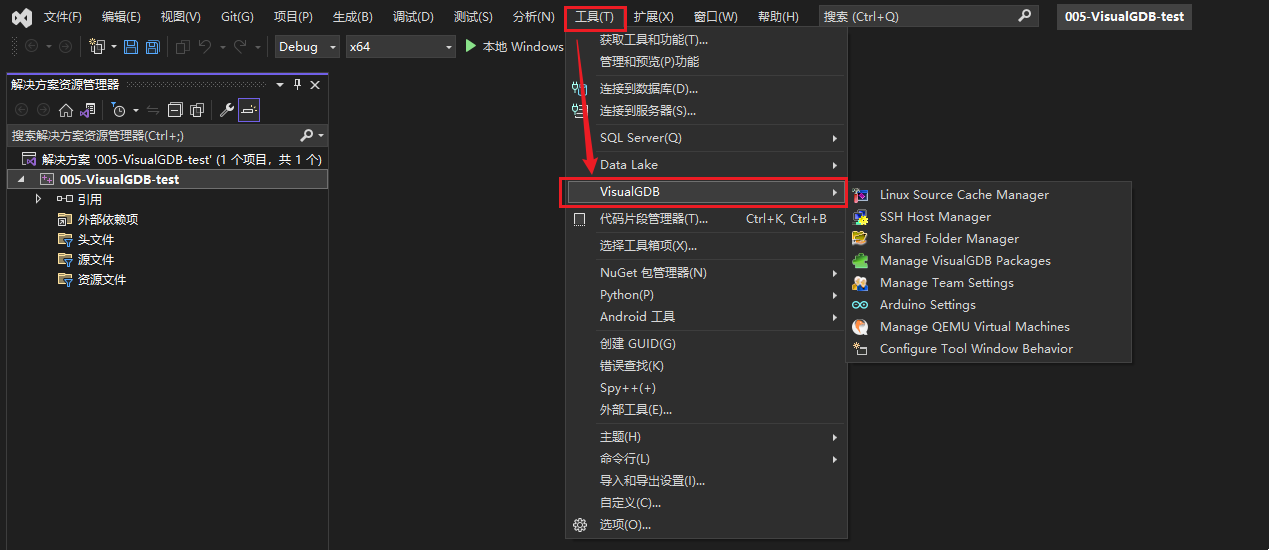Screen dimensions: 1269x550
Task: Expand NuGet 包管理器(N) submenu
Action: pyautogui.click(x=706, y=273)
